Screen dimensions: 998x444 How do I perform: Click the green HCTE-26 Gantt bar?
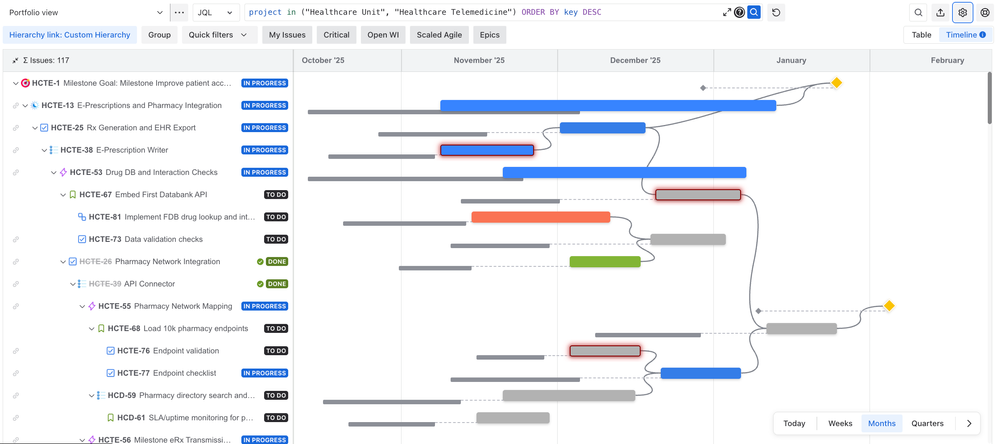click(605, 261)
